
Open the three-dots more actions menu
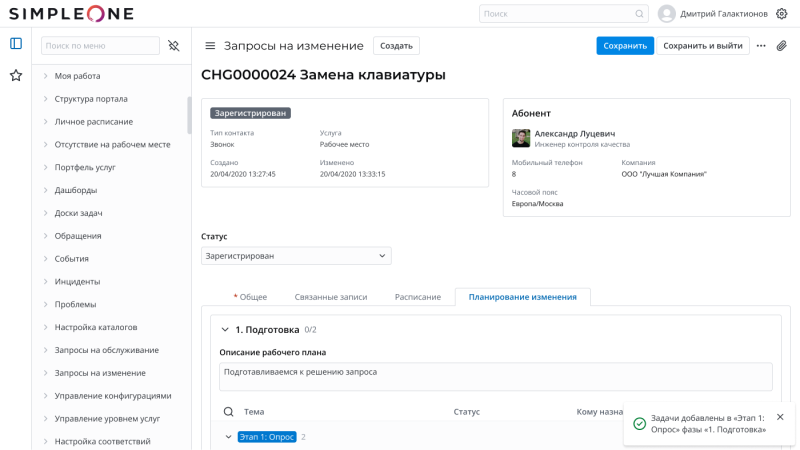[x=761, y=46]
